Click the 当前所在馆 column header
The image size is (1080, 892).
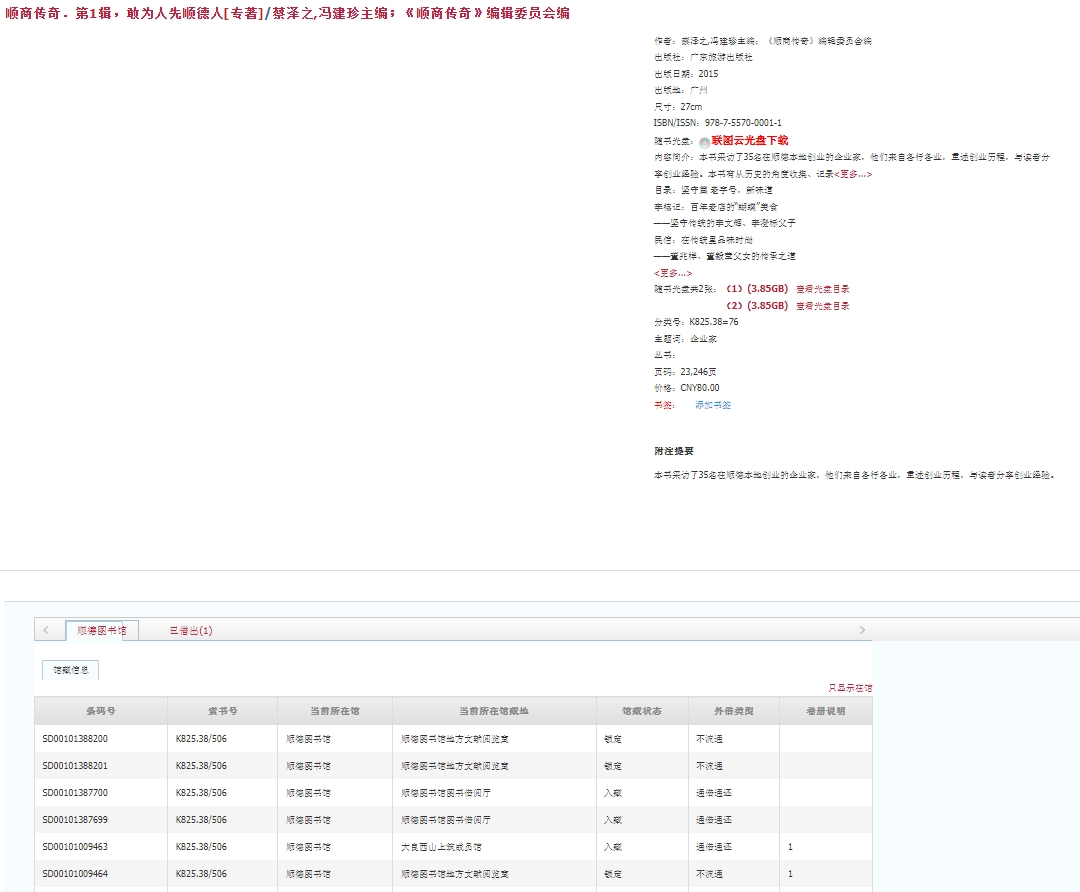(x=335, y=711)
